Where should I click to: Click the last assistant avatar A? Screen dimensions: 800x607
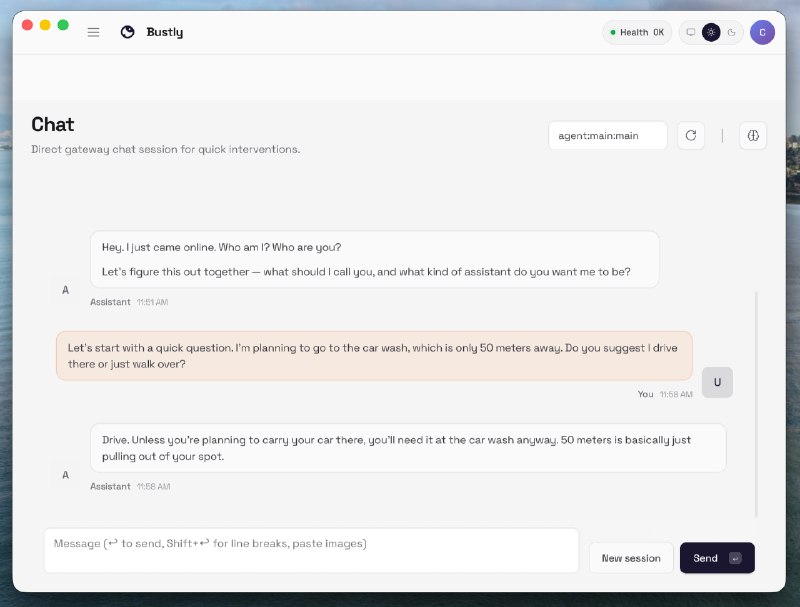[66, 475]
